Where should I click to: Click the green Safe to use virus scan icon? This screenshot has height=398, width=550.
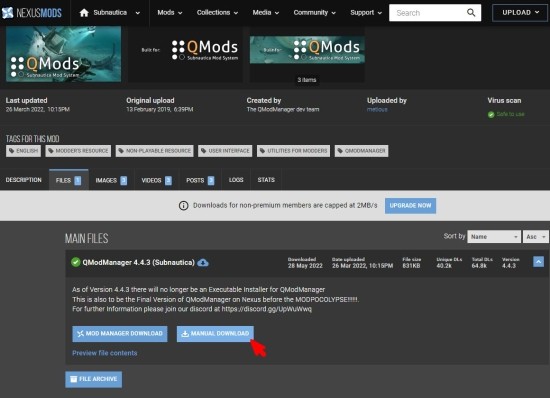pos(491,114)
